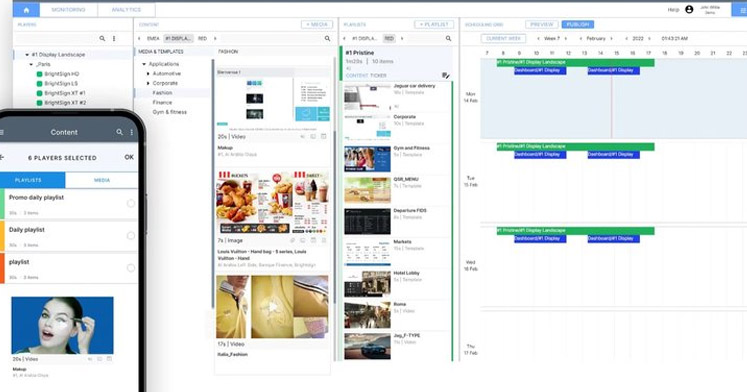Viewport: 747px width, 392px height.
Task: Go to next month after February
Action: coord(612,39)
